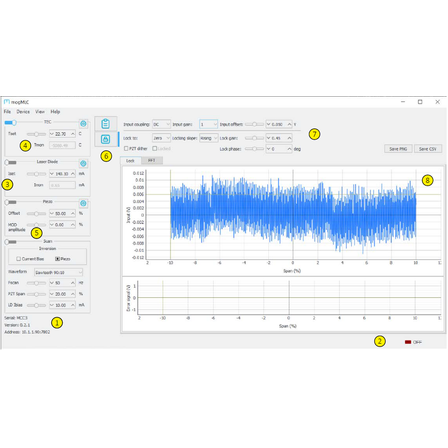Open Piezo settings gear icon
The width and height of the screenshot is (448, 448).
click(x=83, y=203)
